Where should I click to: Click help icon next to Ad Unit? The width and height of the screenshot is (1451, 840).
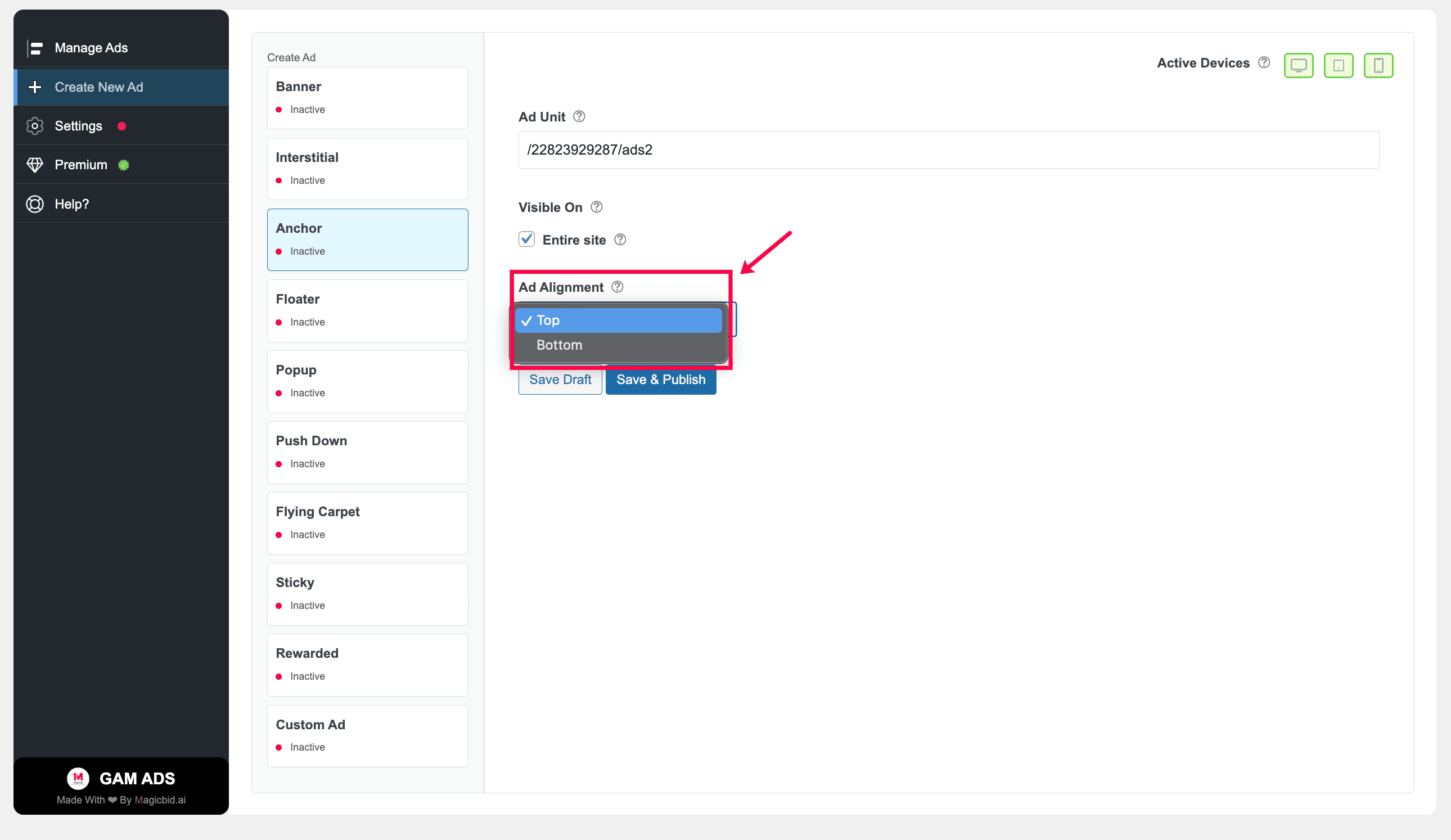579,116
